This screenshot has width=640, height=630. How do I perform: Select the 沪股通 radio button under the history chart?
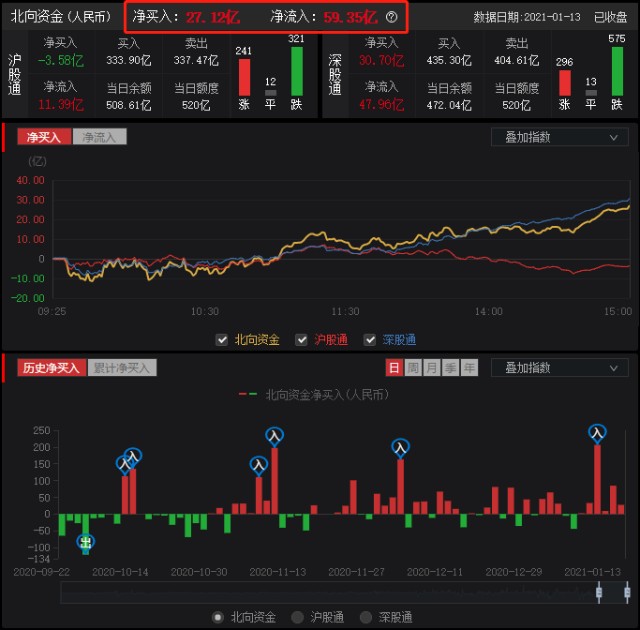click(298, 617)
